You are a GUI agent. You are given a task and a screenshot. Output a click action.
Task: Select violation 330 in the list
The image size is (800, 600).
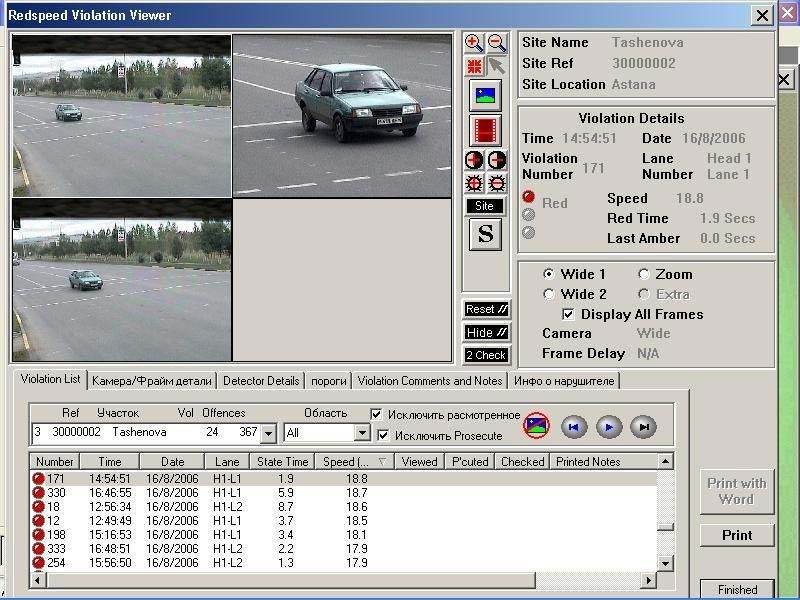coord(55,493)
